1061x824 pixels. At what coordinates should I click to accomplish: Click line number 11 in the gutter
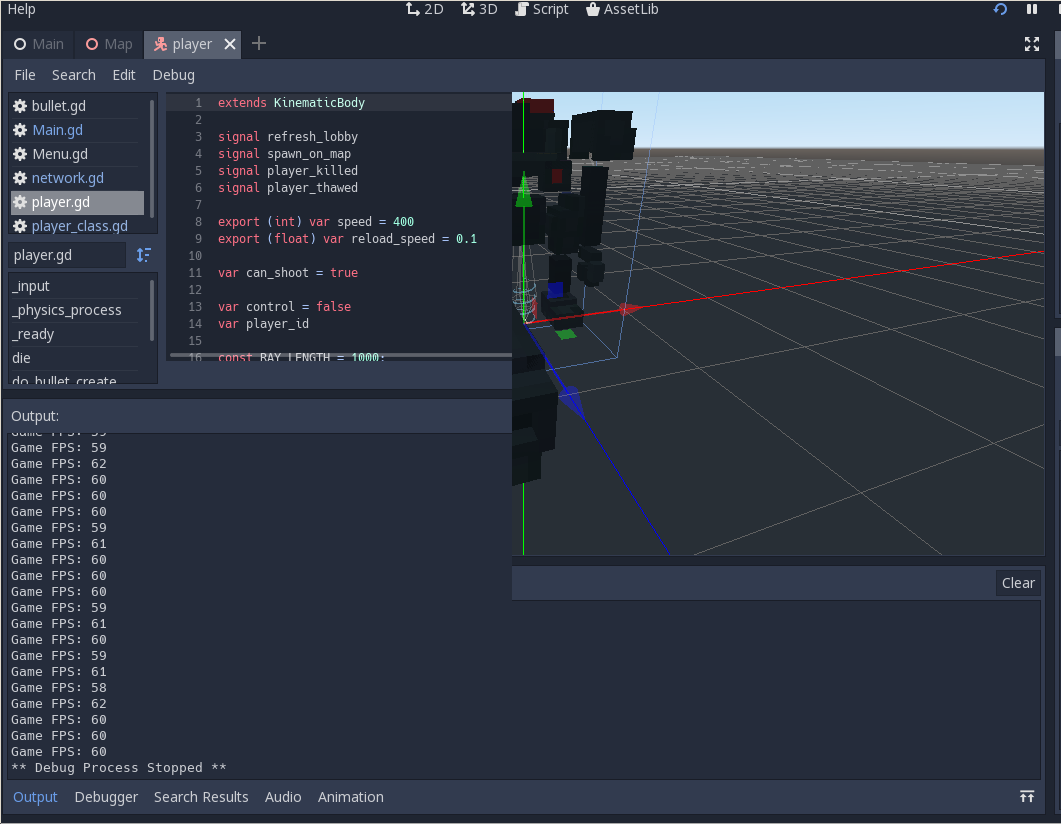click(195, 273)
